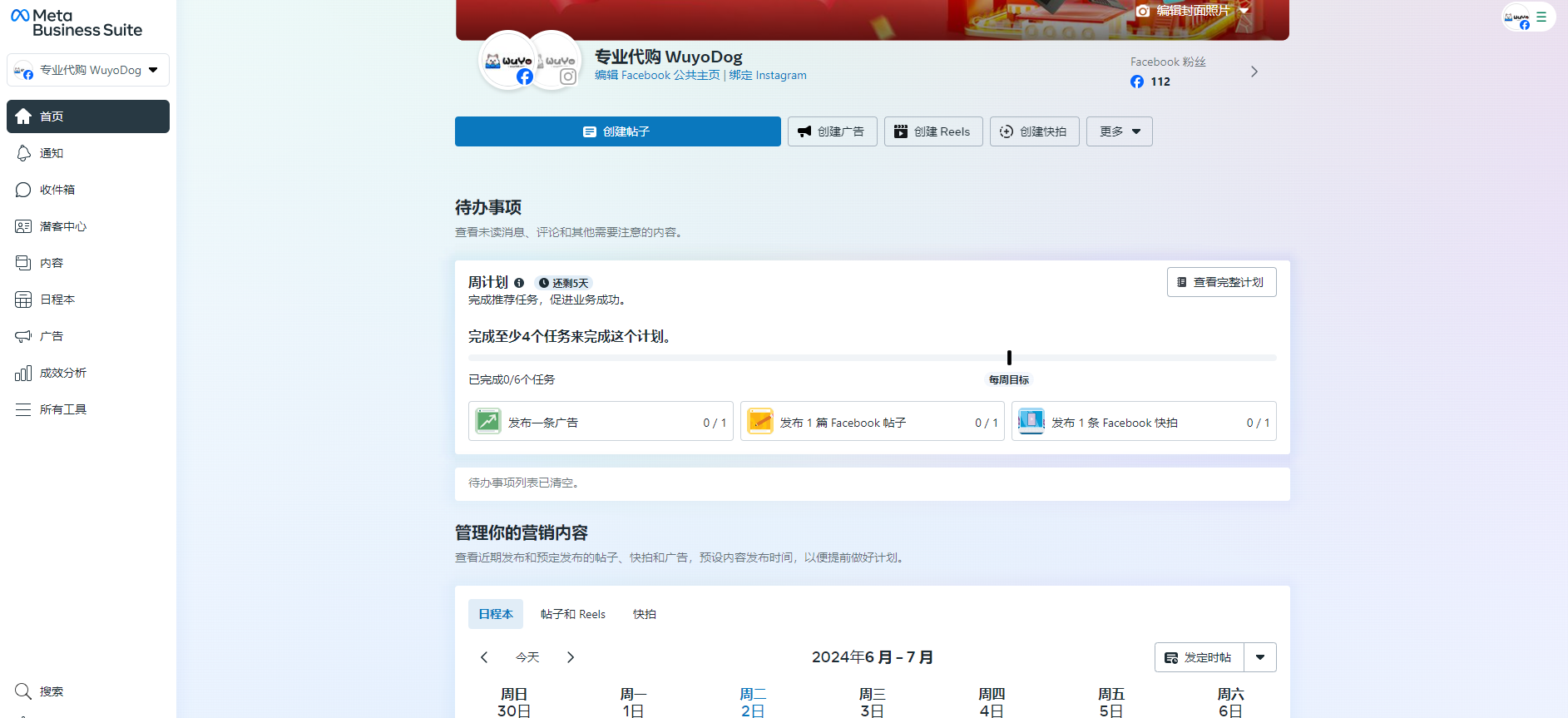Open the 日程本 calendar grid icon
This screenshot has width=1568, height=718.
click(x=23, y=300)
